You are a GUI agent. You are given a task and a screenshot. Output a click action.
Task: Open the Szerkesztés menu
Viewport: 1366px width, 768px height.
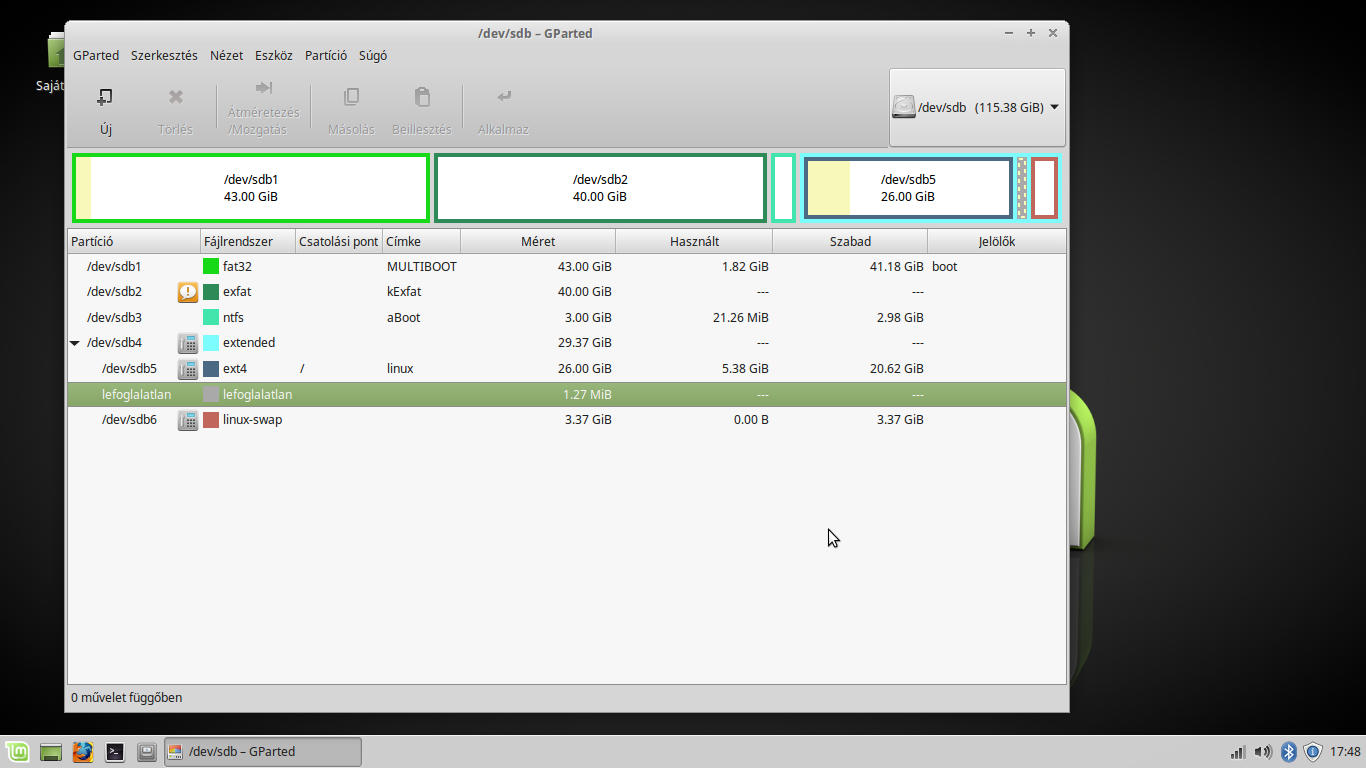click(164, 56)
